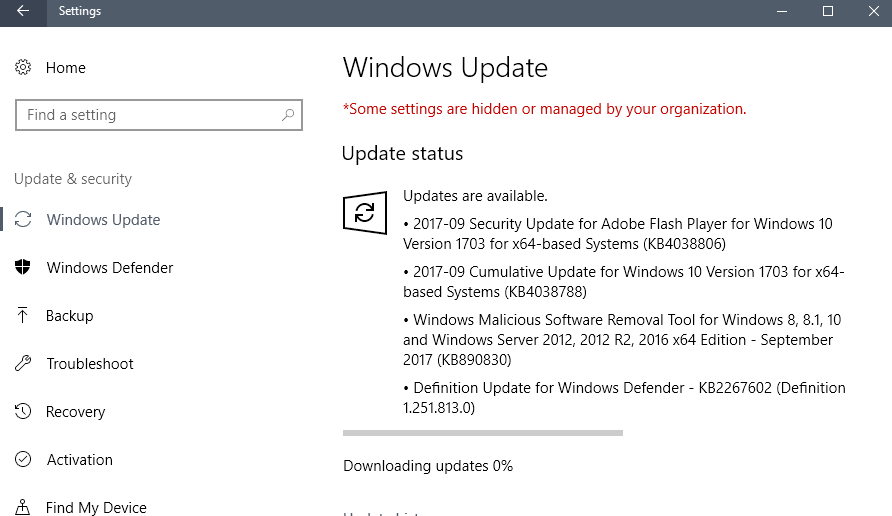Open Find My Device settings
The height and width of the screenshot is (516, 892).
pos(96,507)
